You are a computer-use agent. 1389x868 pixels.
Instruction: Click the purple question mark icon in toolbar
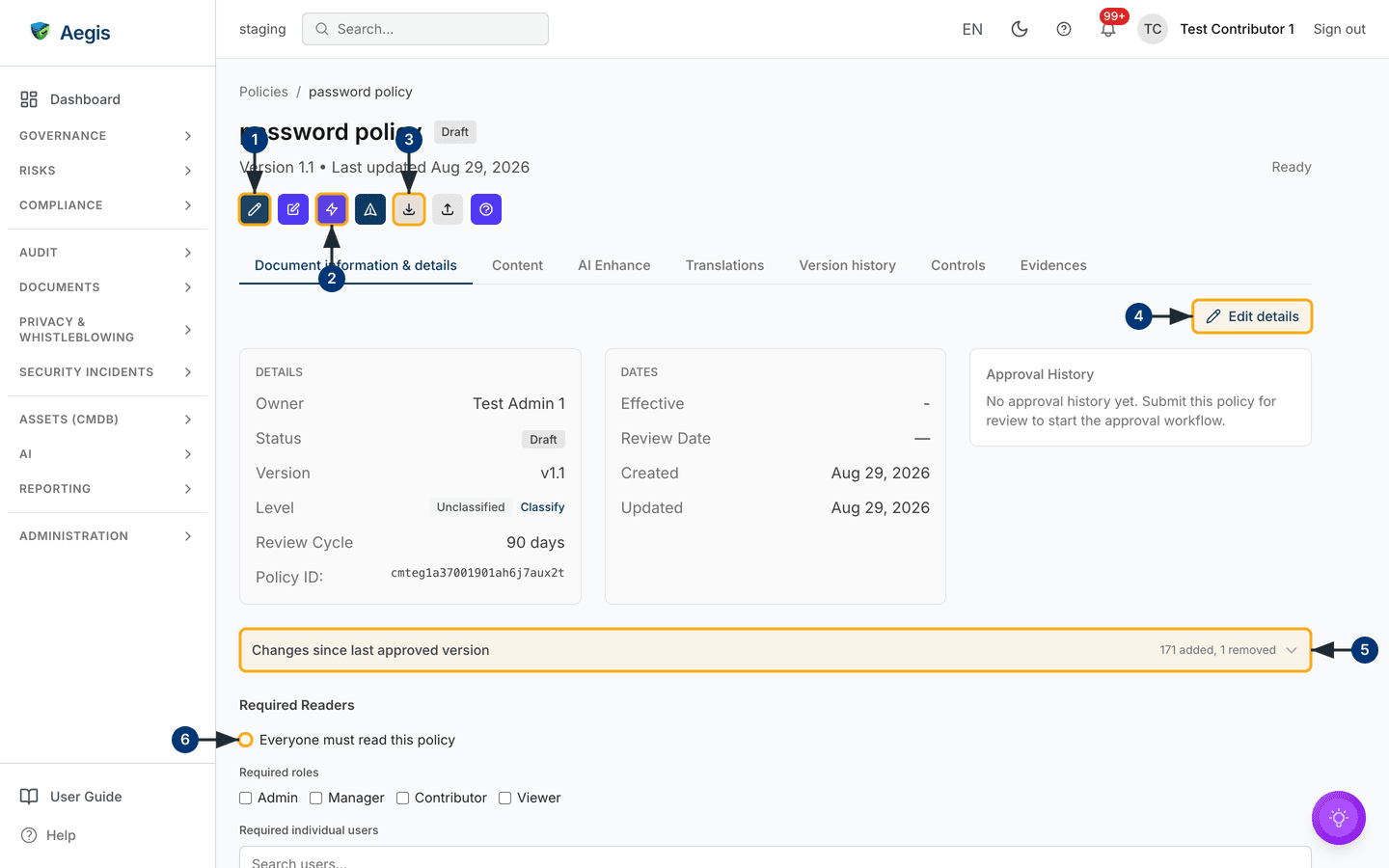coord(486,209)
